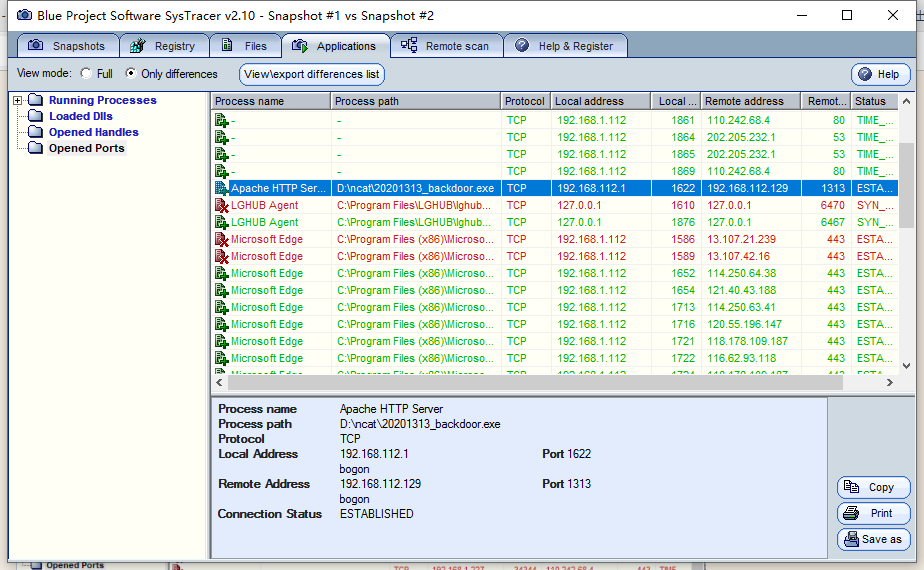Screen dimensions: 924x570
Task: Click removed icon of Microsoft Edge port 1586
Action: [222, 240]
